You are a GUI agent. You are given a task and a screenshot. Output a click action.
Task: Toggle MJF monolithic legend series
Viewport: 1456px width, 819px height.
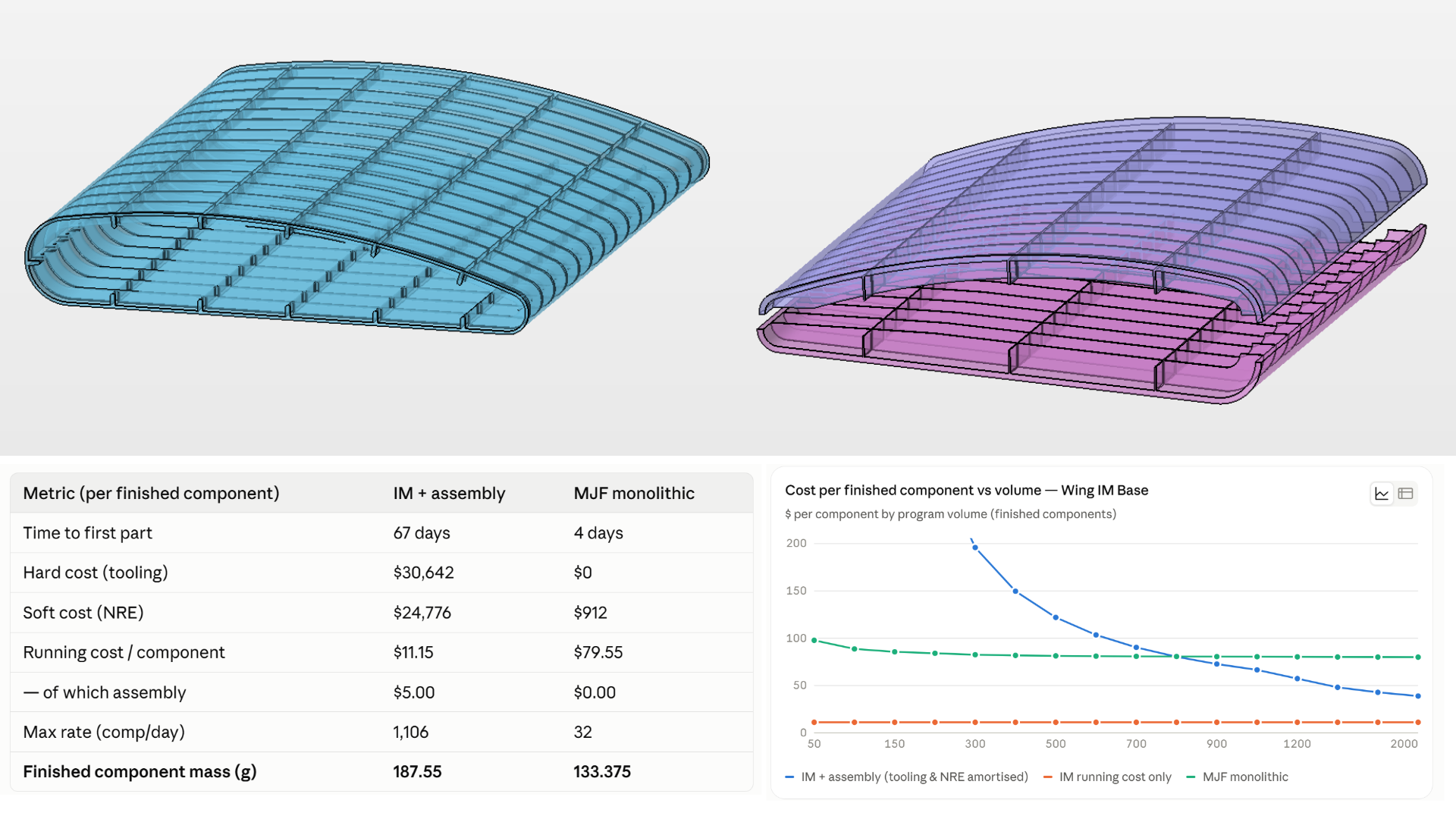(1237, 777)
